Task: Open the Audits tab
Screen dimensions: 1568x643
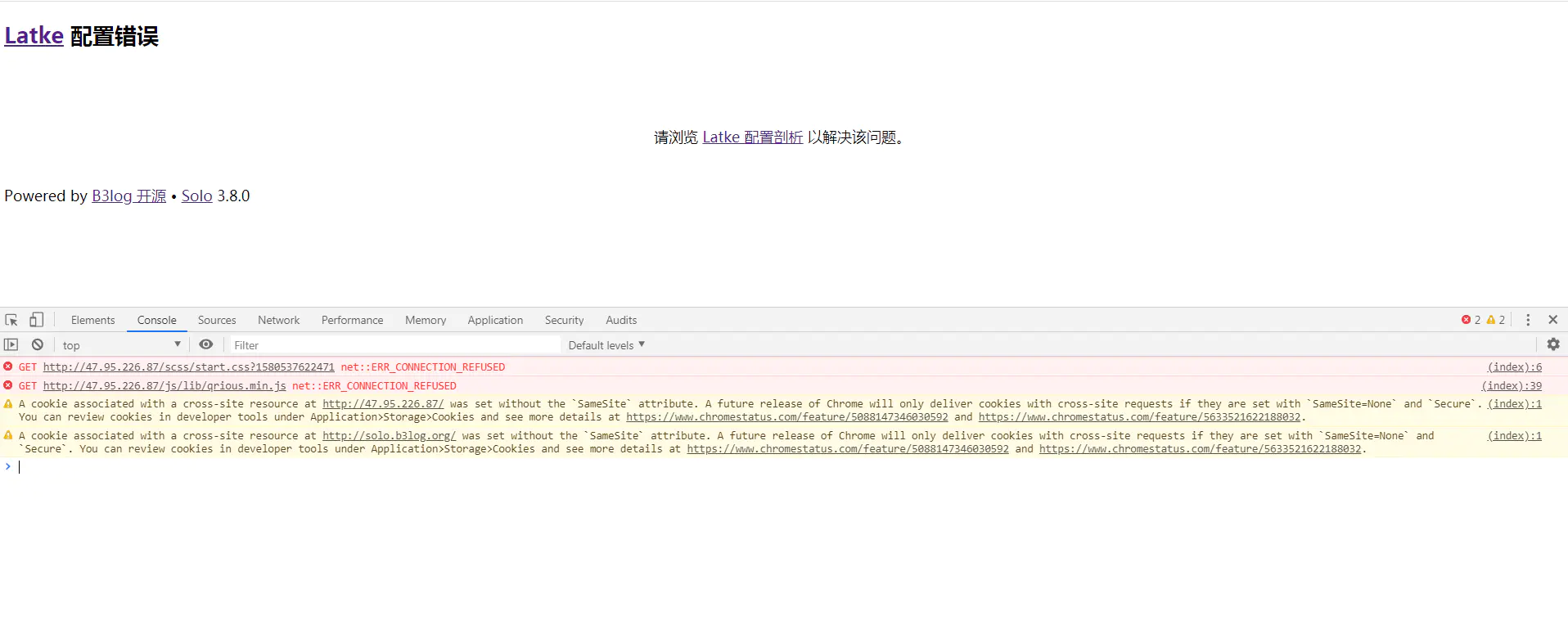Action: (621, 320)
